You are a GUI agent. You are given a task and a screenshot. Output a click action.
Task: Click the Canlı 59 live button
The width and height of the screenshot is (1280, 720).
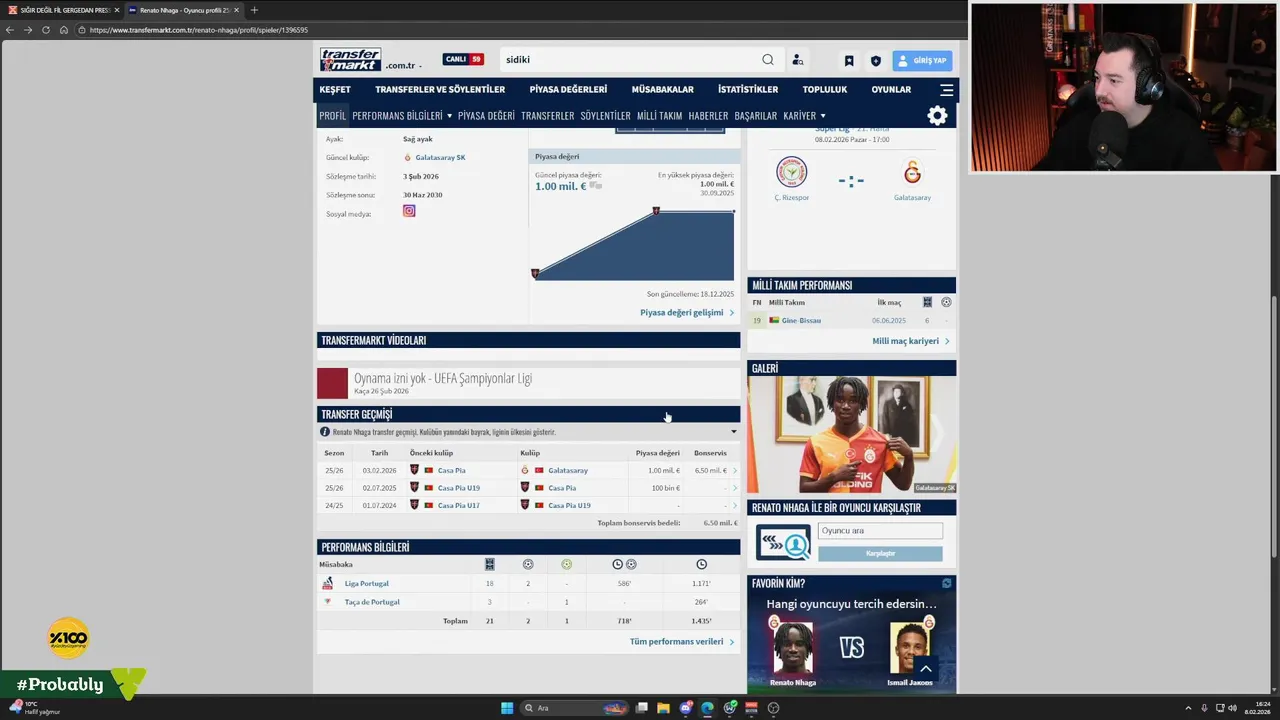pos(463,60)
